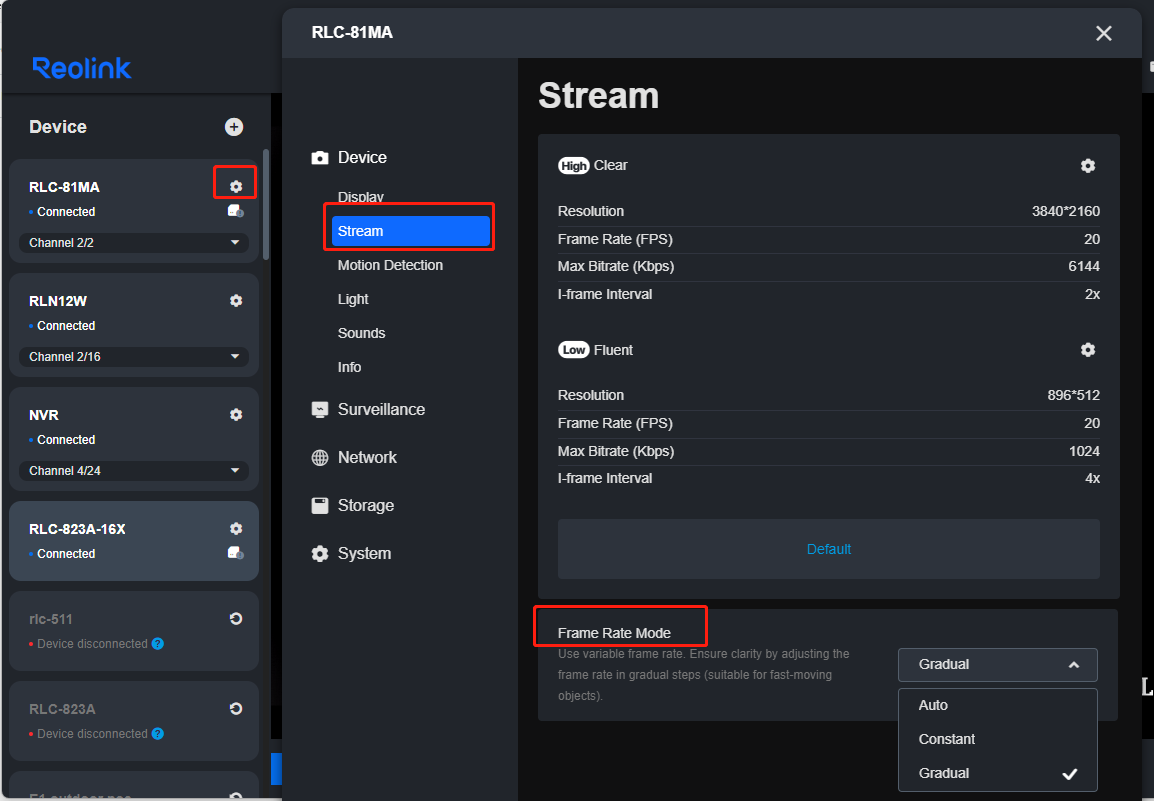The image size is (1154, 801).
Task: Click the 3840*2160 resolution value
Action: (x=1066, y=211)
